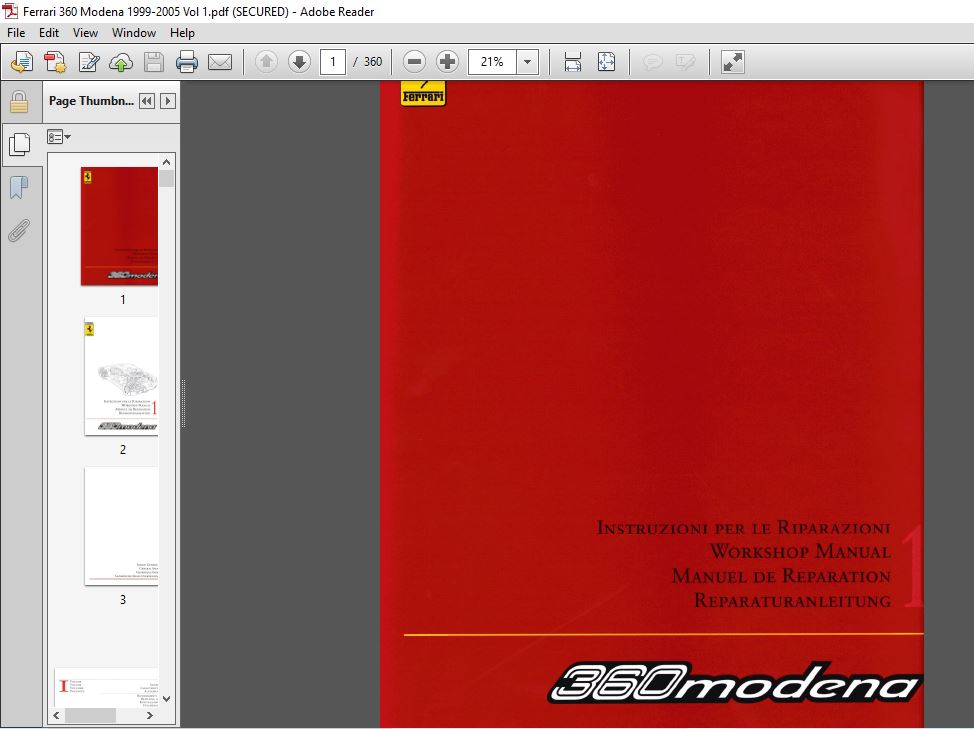Click the Create PDF online icon

pyautogui.click(x=22, y=61)
